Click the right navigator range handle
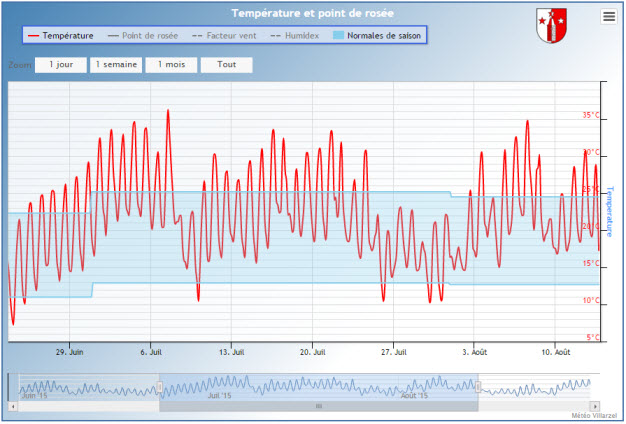The height and width of the screenshot is (424, 626). (478, 386)
